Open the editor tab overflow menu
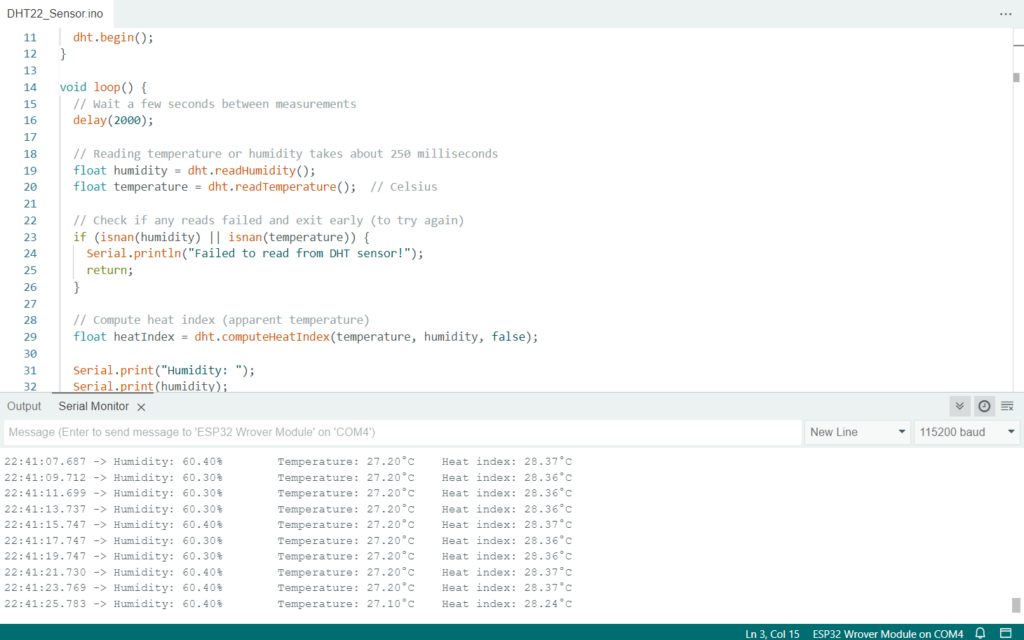1024x640 pixels. 1005,14
